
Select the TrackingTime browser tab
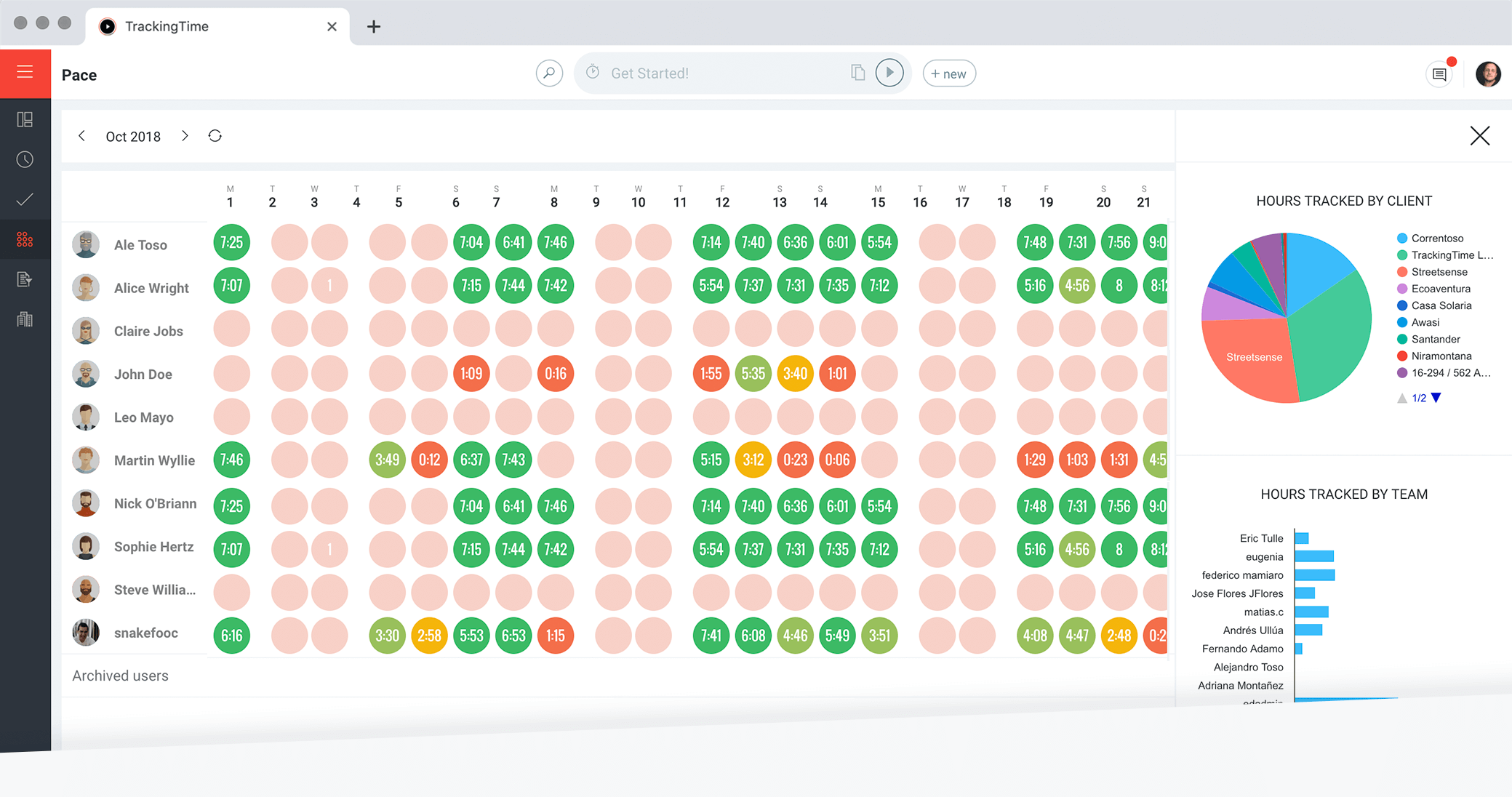[x=217, y=26]
